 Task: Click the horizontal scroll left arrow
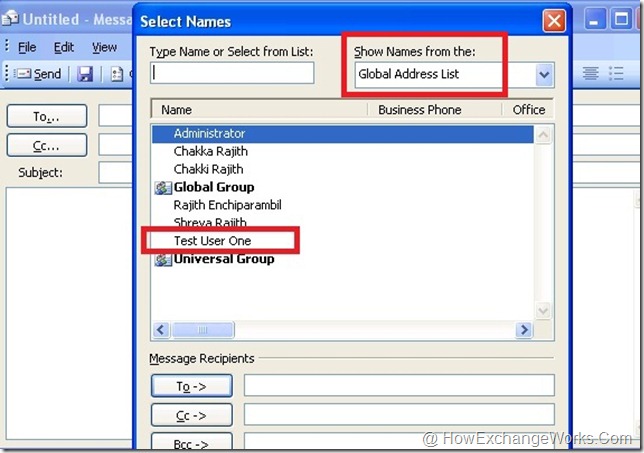coord(161,330)
